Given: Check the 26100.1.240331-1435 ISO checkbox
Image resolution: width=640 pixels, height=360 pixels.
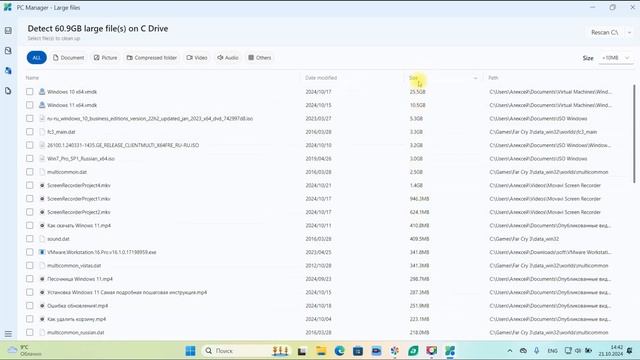Looking at the screenshot, I should [29, 145].
